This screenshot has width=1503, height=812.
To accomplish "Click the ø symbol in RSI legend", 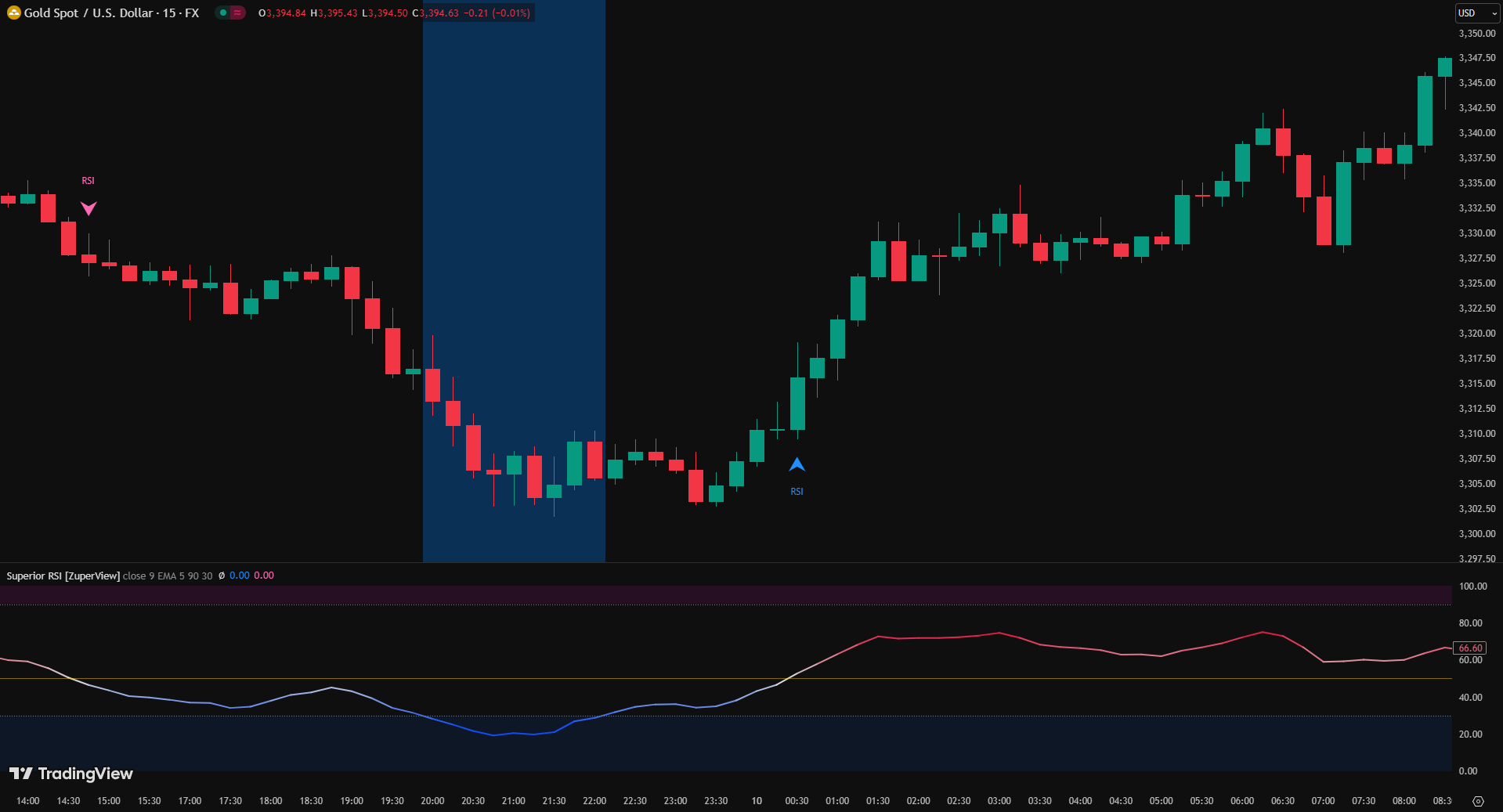I will coord(221,576).
